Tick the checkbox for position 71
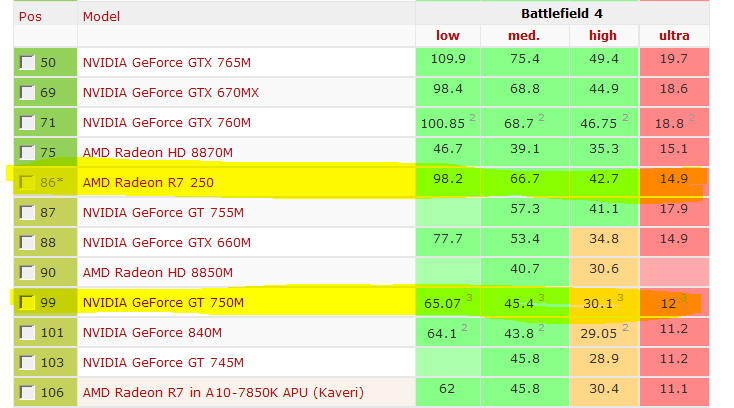The height and width of the screenshot is (408, 734). (27, 123)
